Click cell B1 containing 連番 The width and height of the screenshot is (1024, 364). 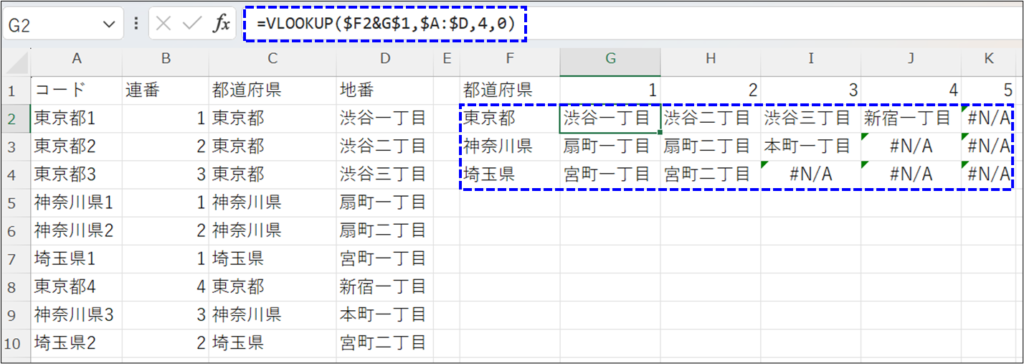click(165, 90)
